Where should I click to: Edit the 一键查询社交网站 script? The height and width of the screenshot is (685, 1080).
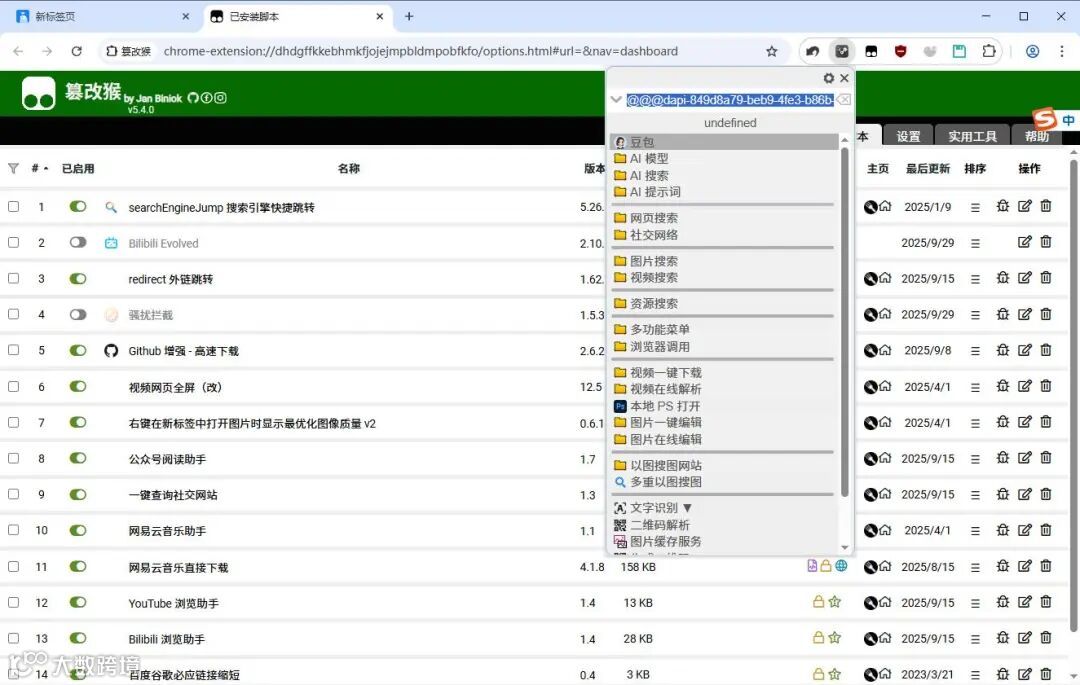(x=1025, y=494)
